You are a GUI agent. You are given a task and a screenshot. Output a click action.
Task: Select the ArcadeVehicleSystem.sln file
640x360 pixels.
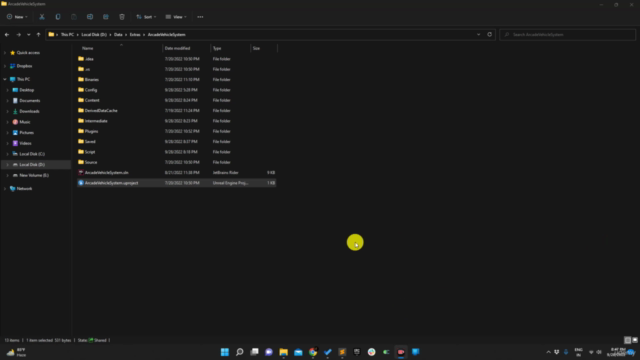point(176,173)
